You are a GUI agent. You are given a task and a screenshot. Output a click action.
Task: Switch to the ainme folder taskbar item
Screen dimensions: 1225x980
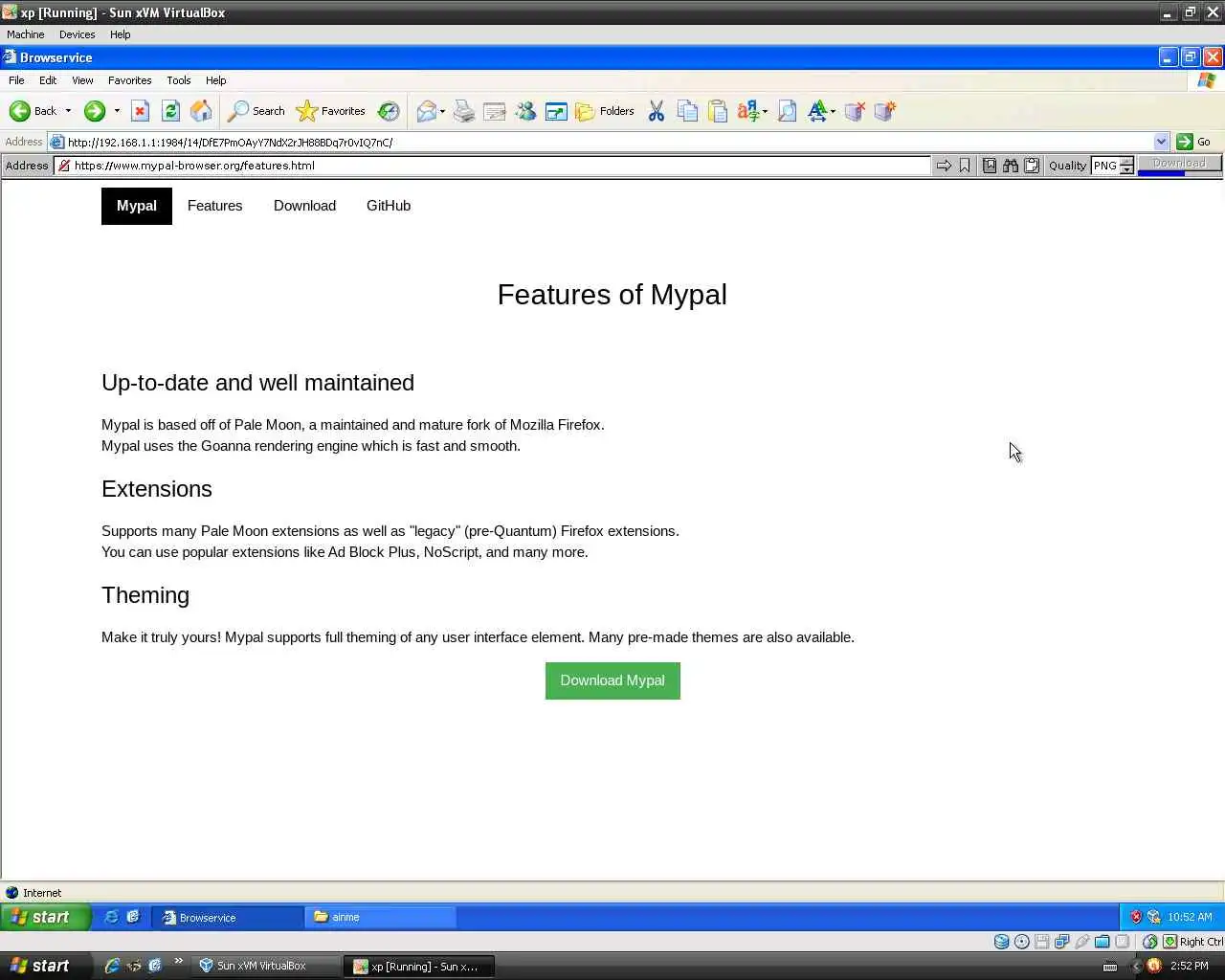pyautogui.click(x=381, y=917)
